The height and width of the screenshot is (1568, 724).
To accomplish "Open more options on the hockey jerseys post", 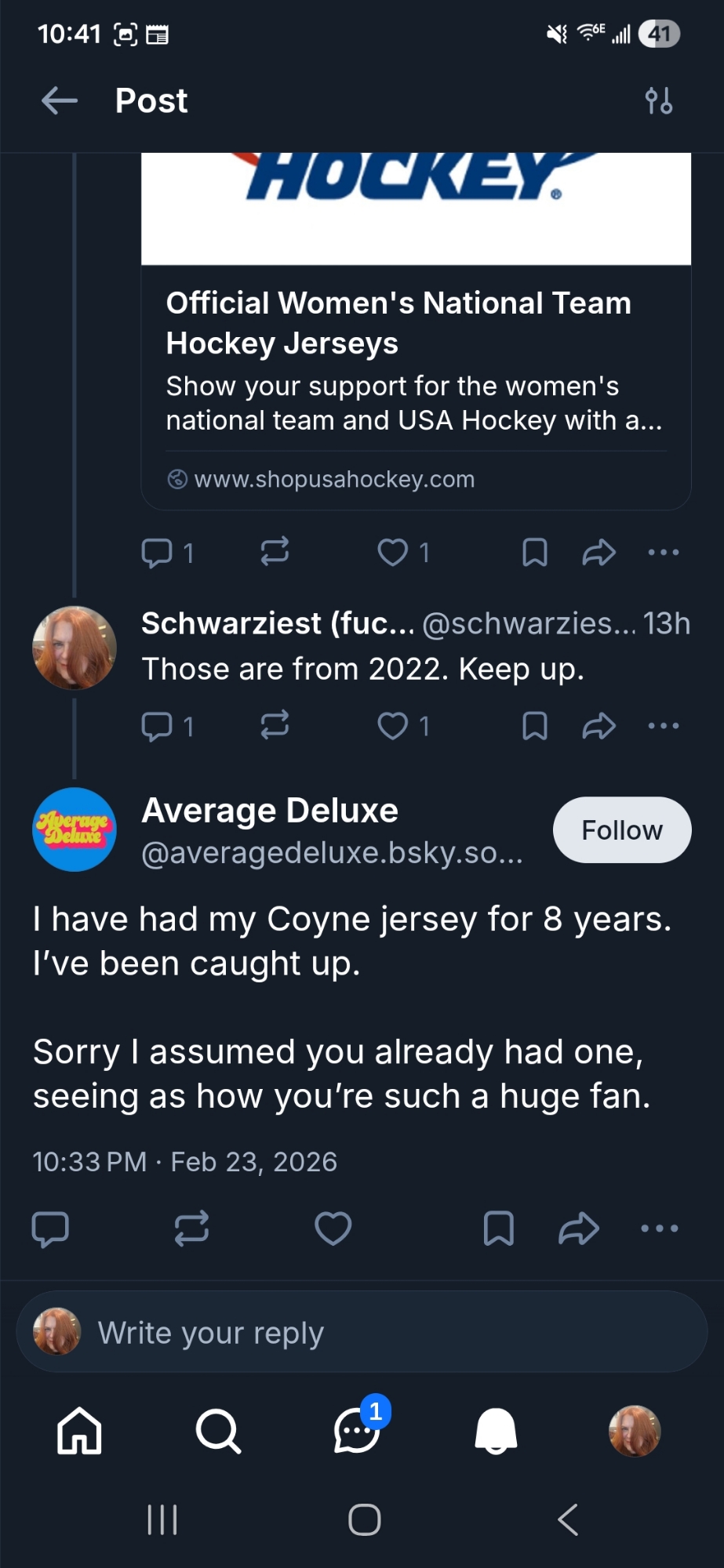I will 664,553.
